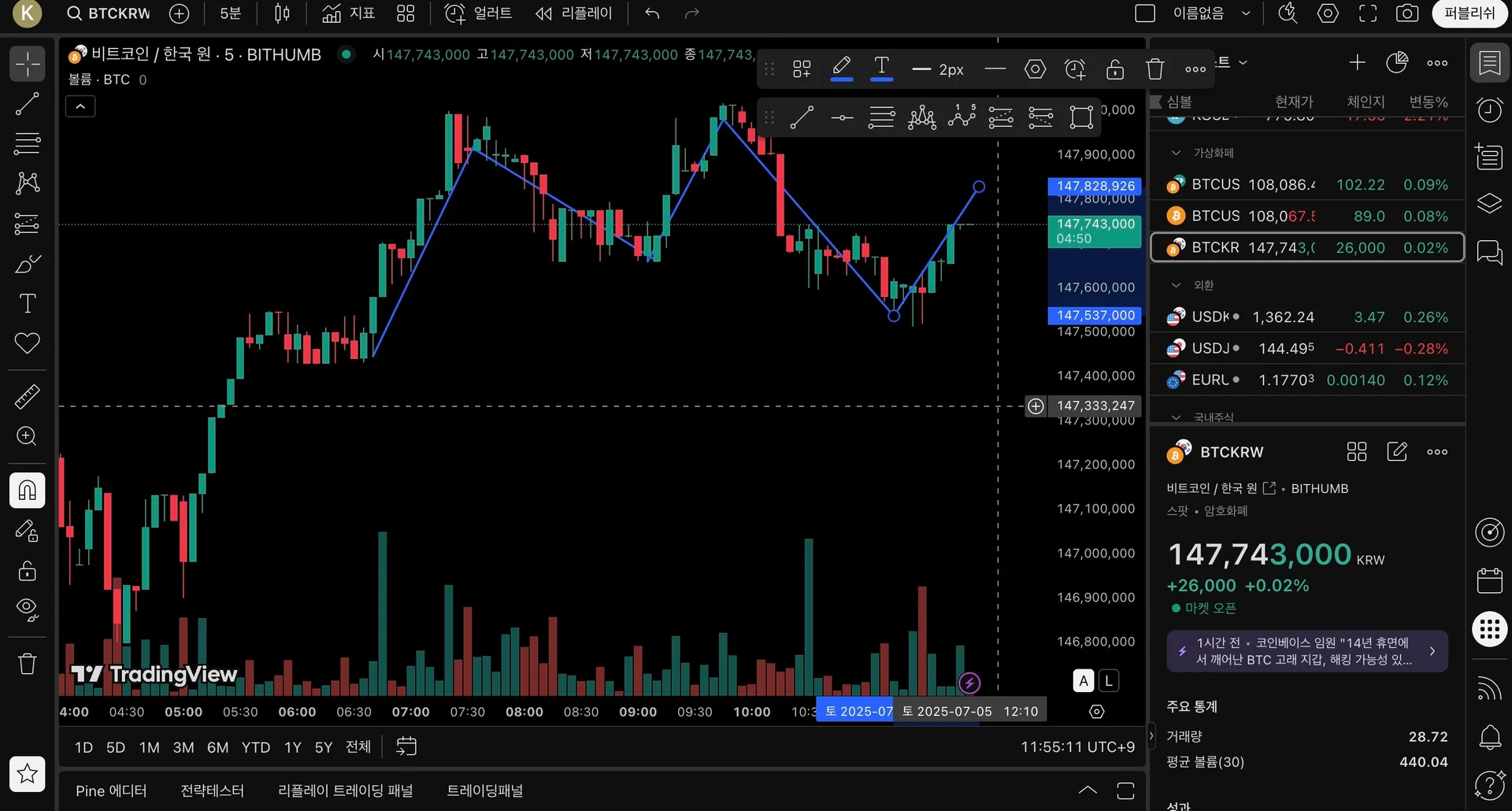Toggle lock all drawings in left sidebar
Image resolution: width=1512 pixels, height=811 pixels.
tap(28, 570)
